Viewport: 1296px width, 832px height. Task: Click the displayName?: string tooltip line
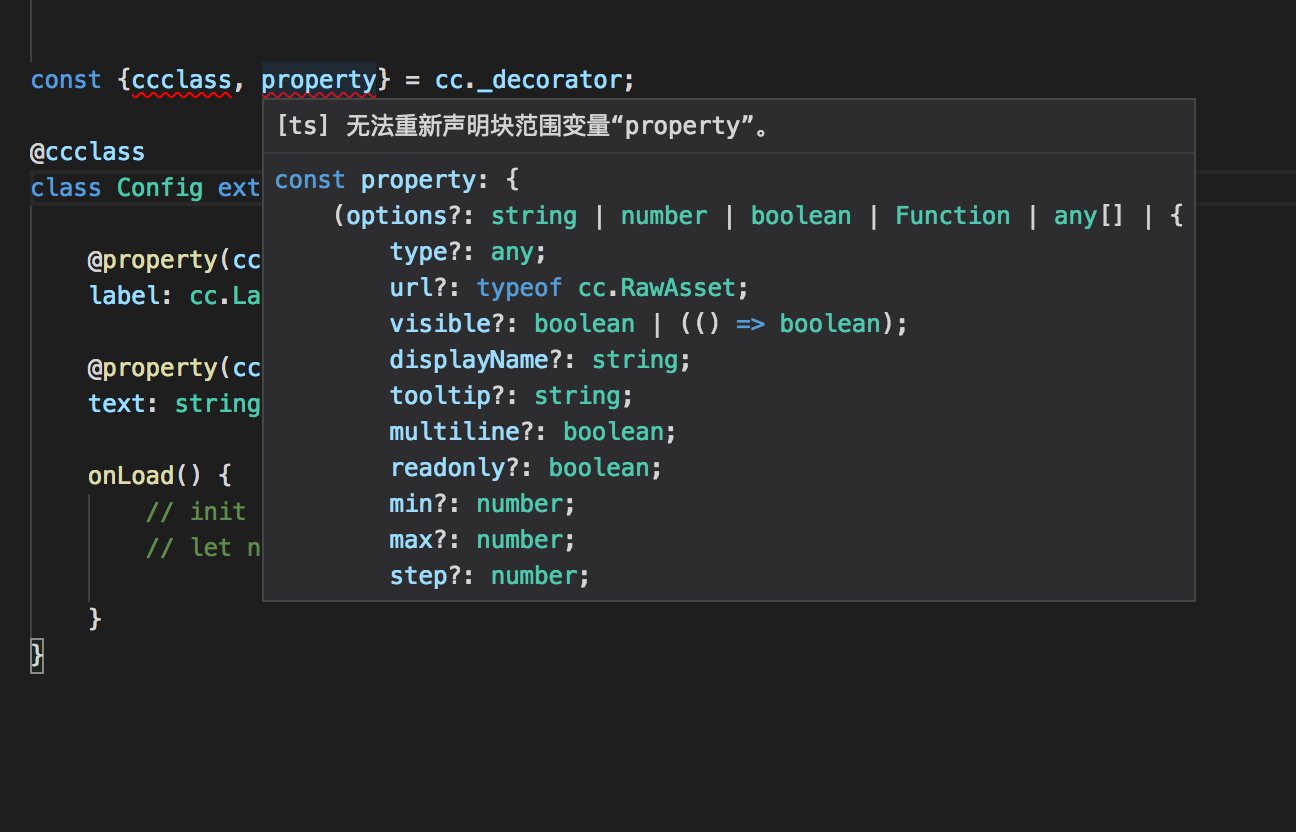(x=540, y=360)
